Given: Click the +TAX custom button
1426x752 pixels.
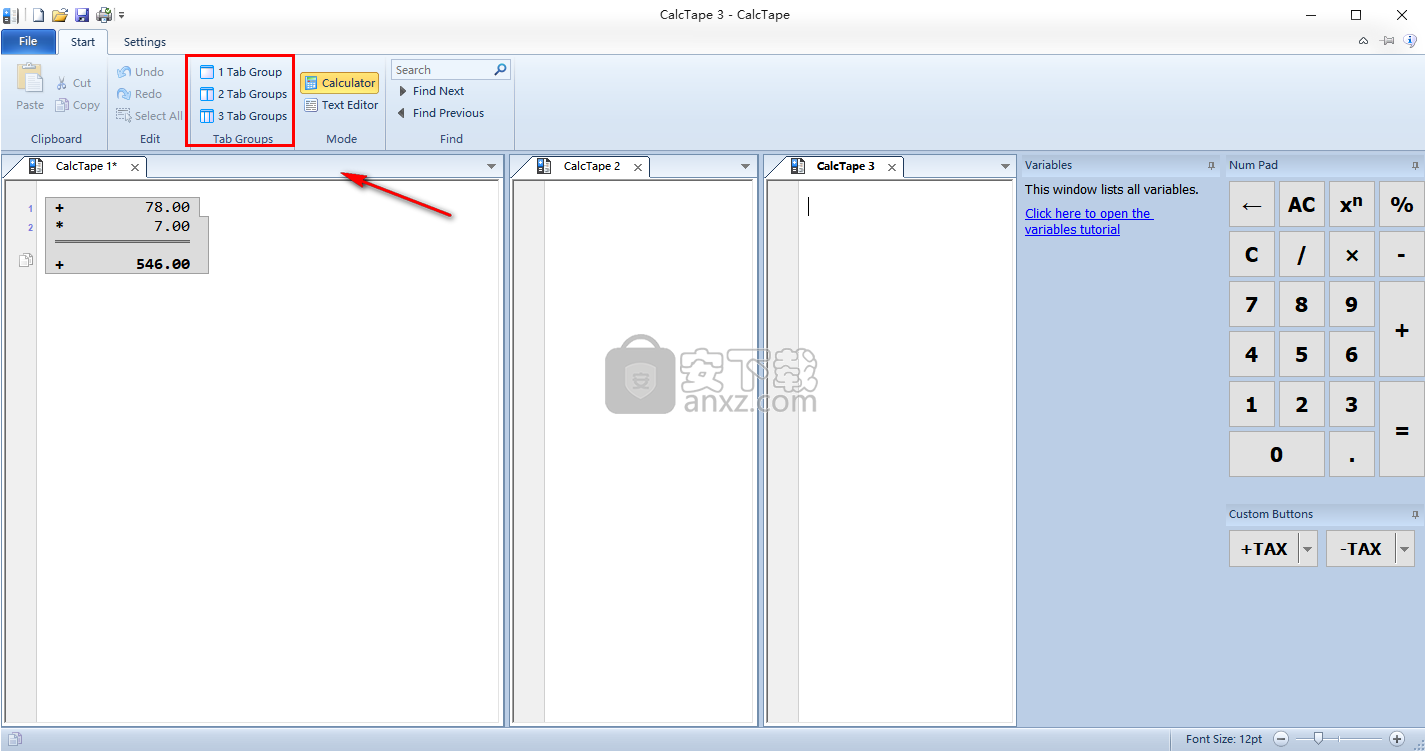Looking at the screenshot, I should coord(1263,549).
